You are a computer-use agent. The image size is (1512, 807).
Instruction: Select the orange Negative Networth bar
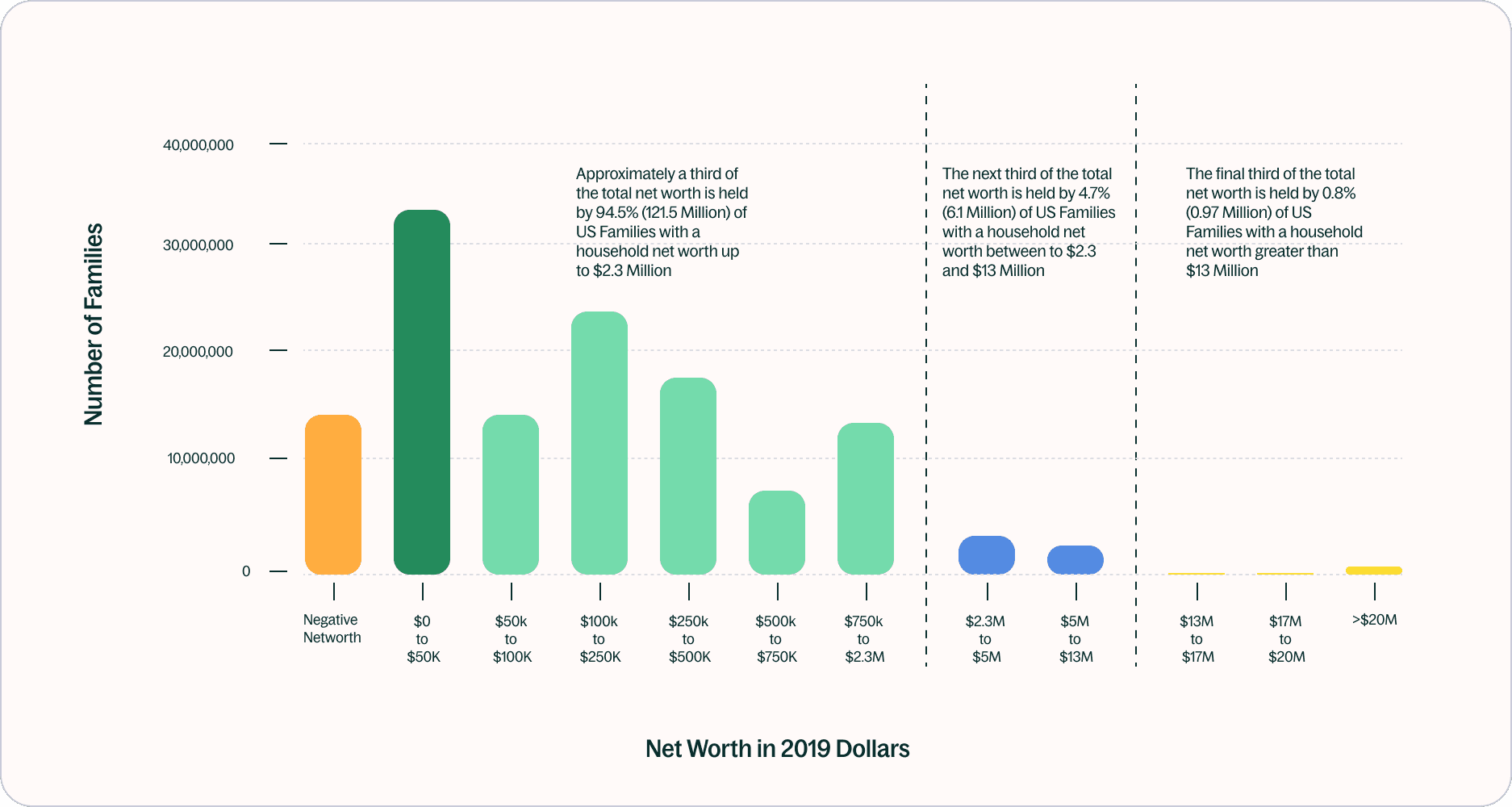pyautogui.click(x=333, y=492)
